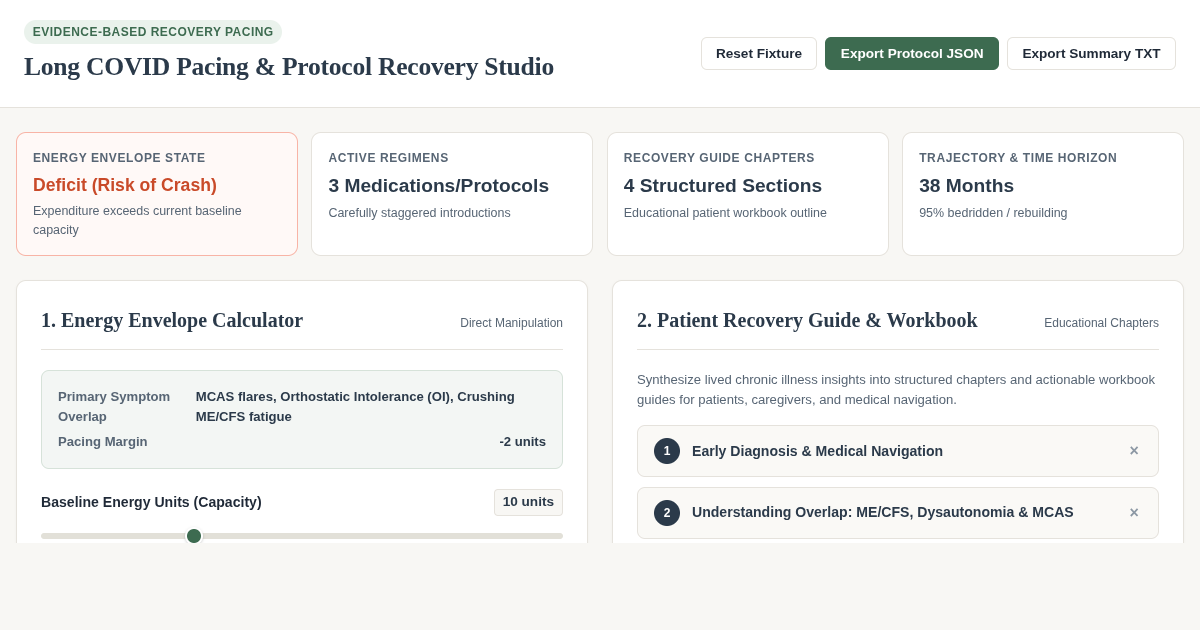This screenshot has height=630, width=1200.
Task: Click the Educational Chapters label
Action: click(x=1101, y=323)
